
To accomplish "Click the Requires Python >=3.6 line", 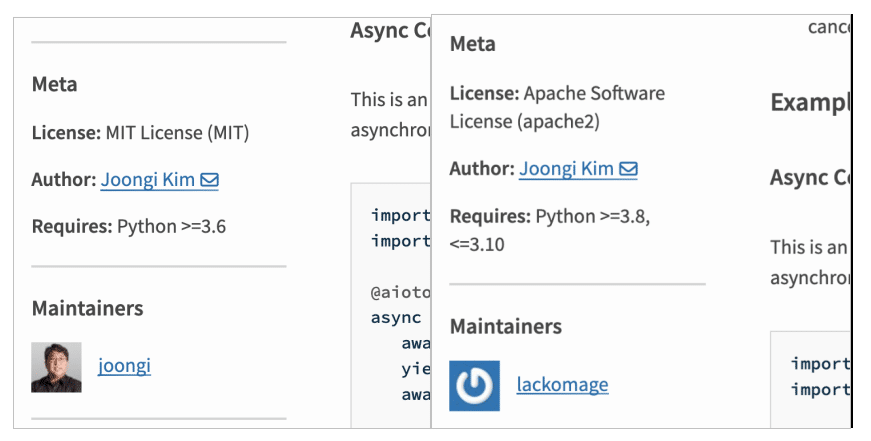I will point(129,226).
